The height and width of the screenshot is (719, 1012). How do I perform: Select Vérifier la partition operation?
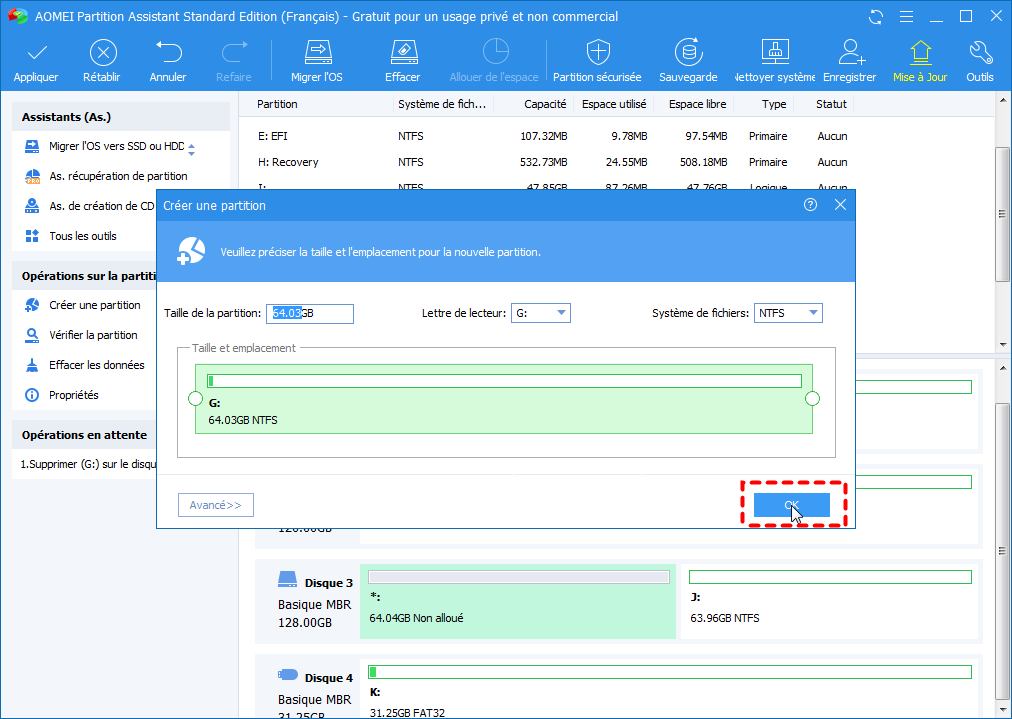[x=81, y=335]
